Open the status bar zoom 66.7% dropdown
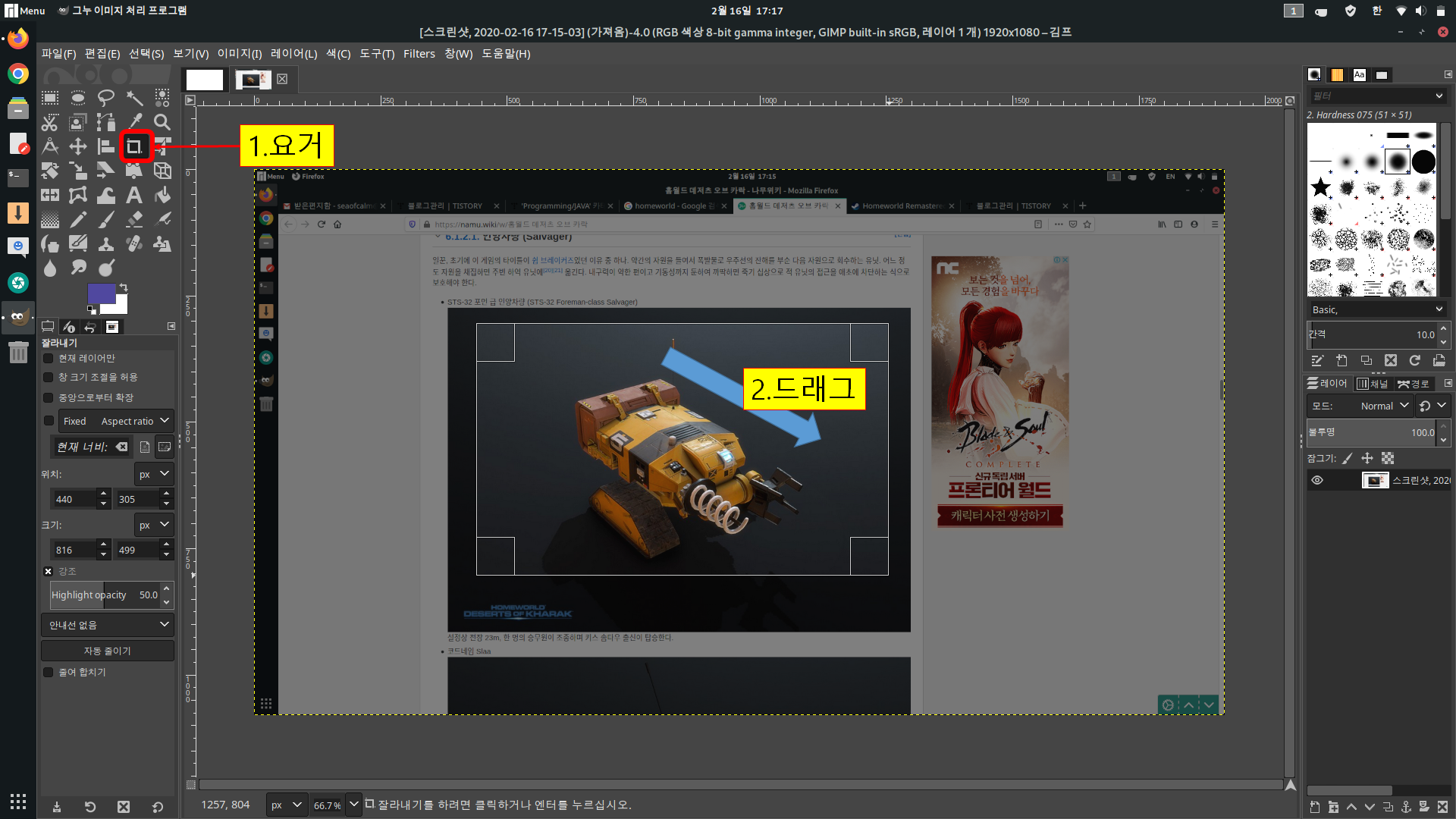The height and width of the screenshot is (819, 1456). pyautogui.click(x=353, y=805)
